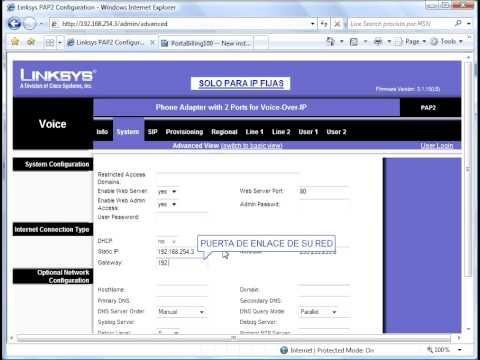Click the Primary DNS field

pyautogui.click(x=182, y=301)
